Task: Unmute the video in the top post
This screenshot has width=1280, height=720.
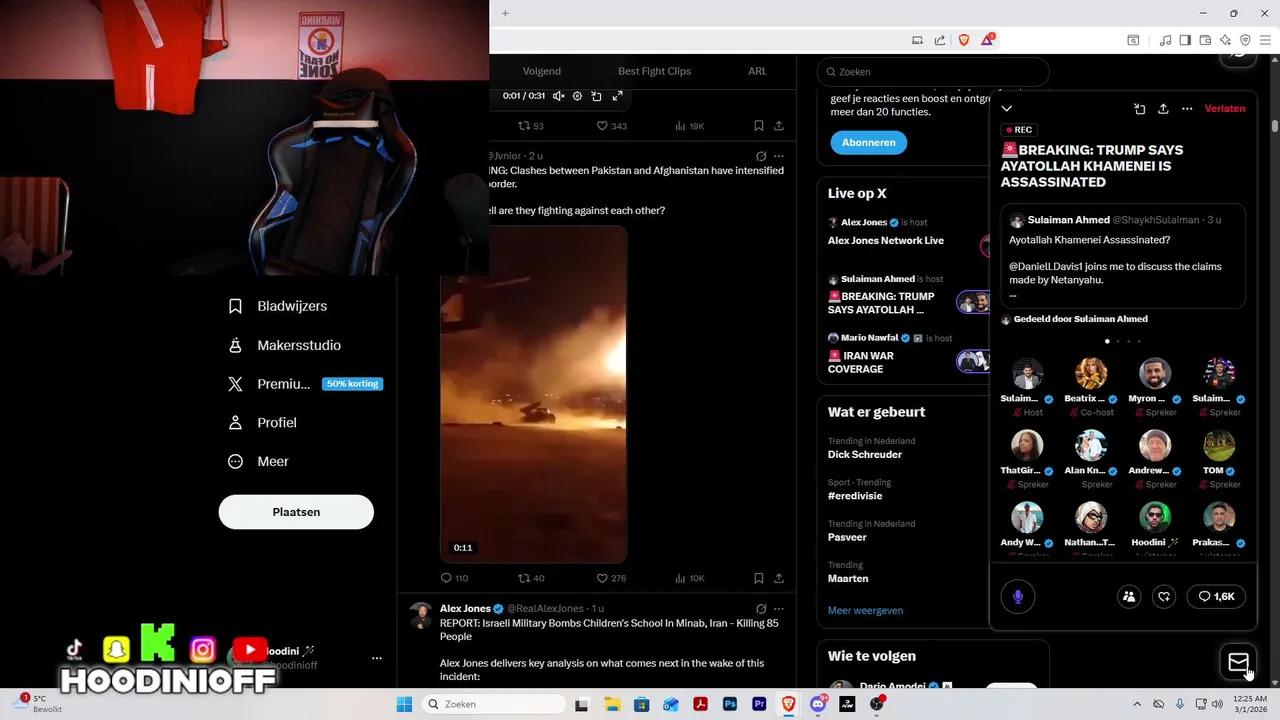Action: (559, 96)
